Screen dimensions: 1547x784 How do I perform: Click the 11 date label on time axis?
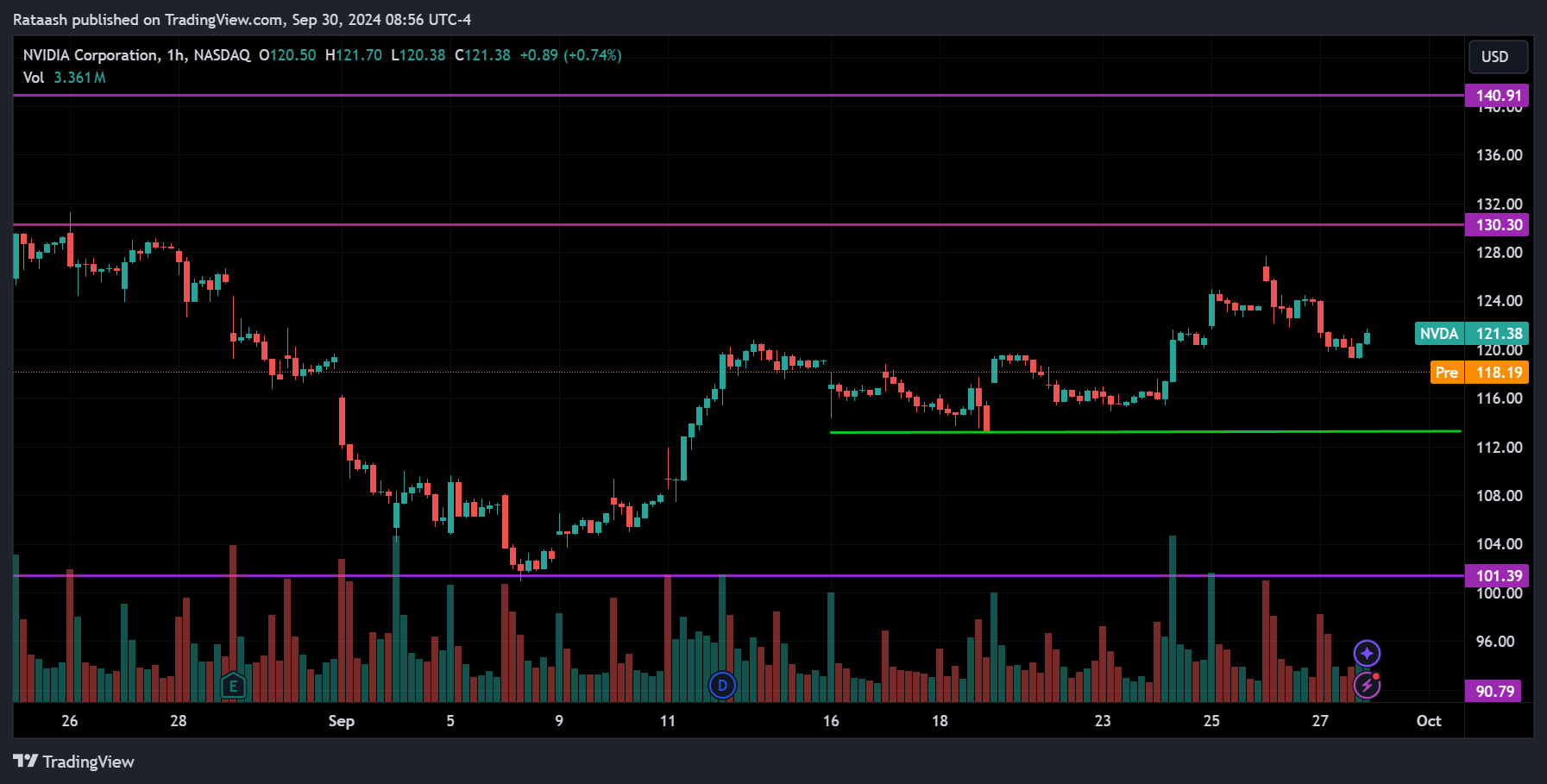(668, 721)
